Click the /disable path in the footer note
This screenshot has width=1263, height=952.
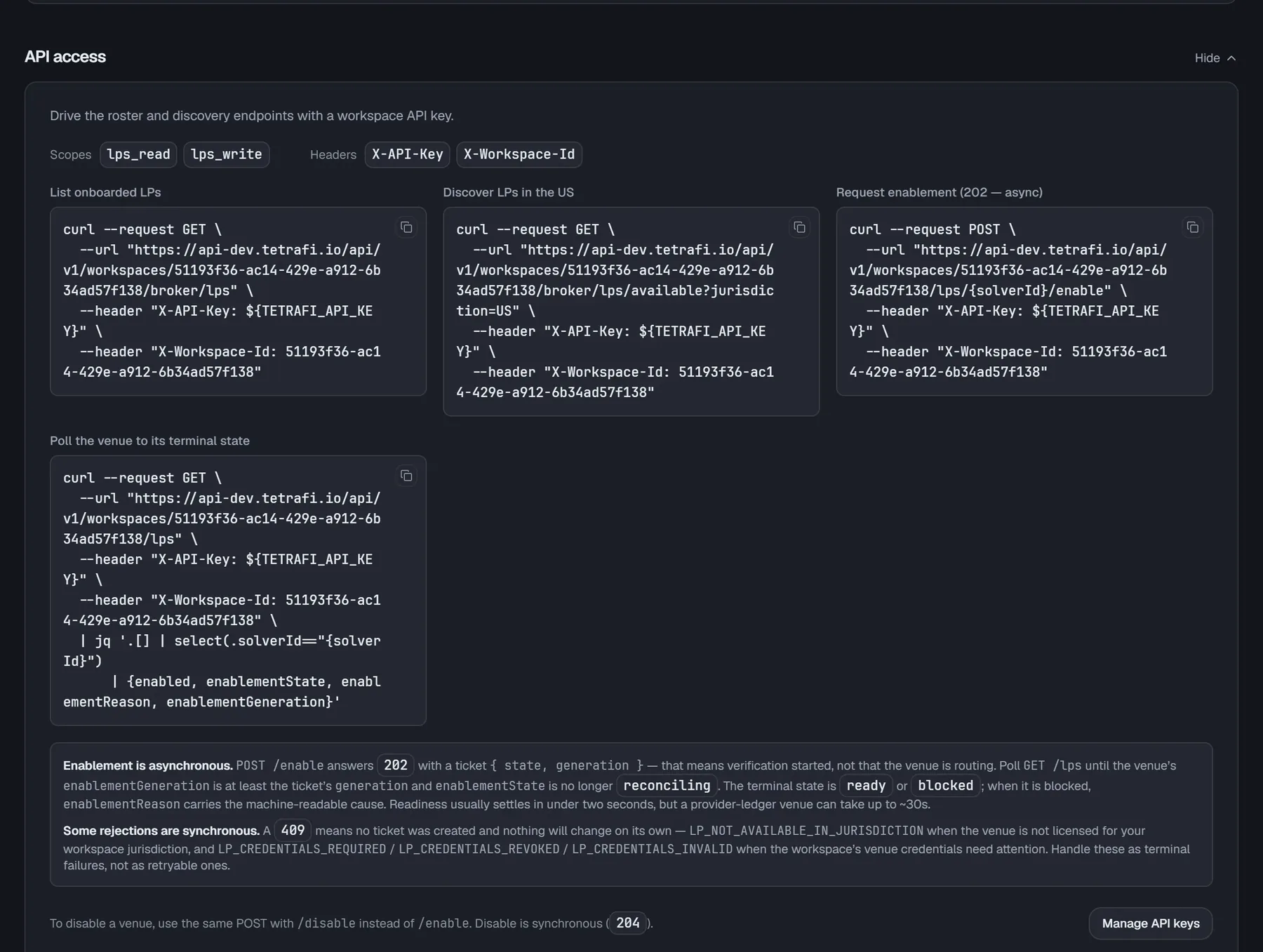tap(326, 923)
